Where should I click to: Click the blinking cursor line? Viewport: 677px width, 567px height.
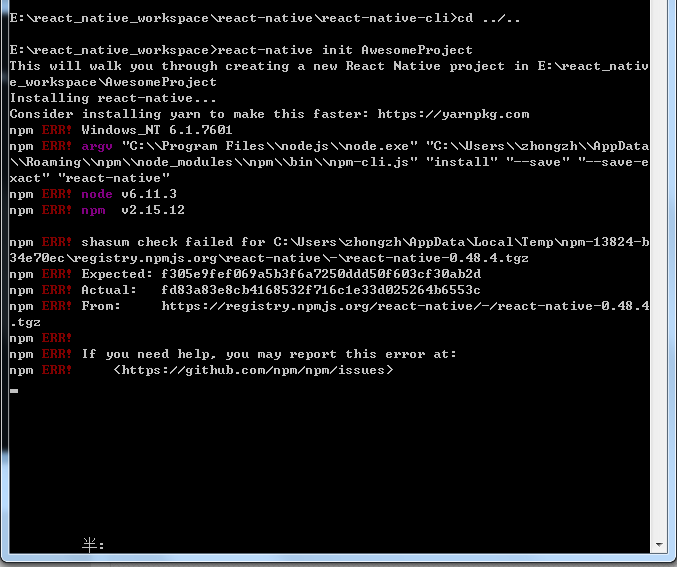point(14,391)
